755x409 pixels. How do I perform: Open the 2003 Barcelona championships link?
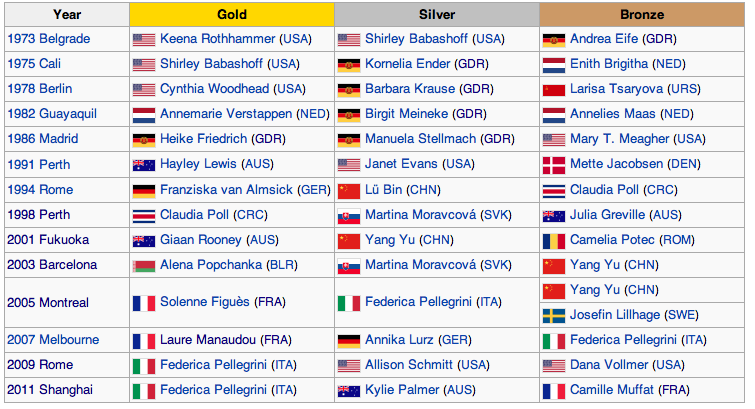[52, 265]
